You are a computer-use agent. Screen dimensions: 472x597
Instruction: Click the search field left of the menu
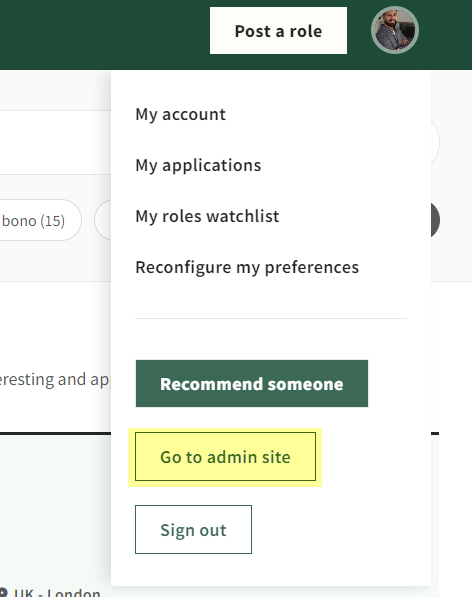pyautogui.click(x=56, y=142)
